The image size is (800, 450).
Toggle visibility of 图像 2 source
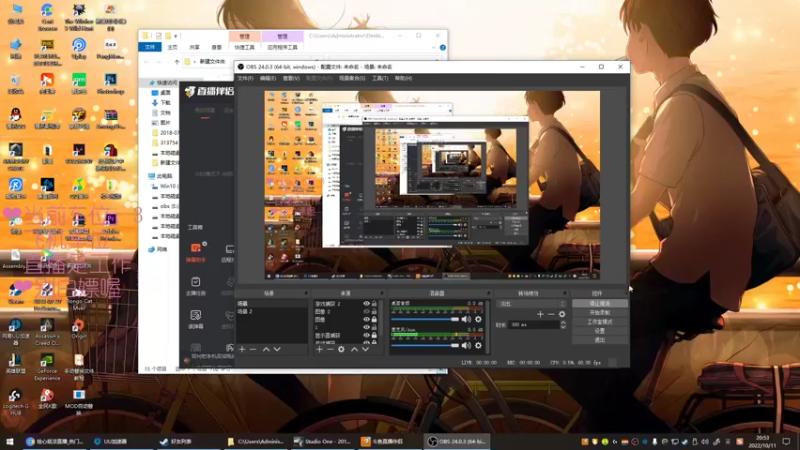click(366, 311)
